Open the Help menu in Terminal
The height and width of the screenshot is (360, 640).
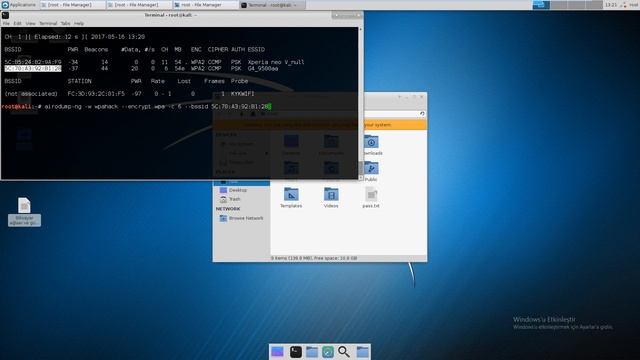(79, 23)
